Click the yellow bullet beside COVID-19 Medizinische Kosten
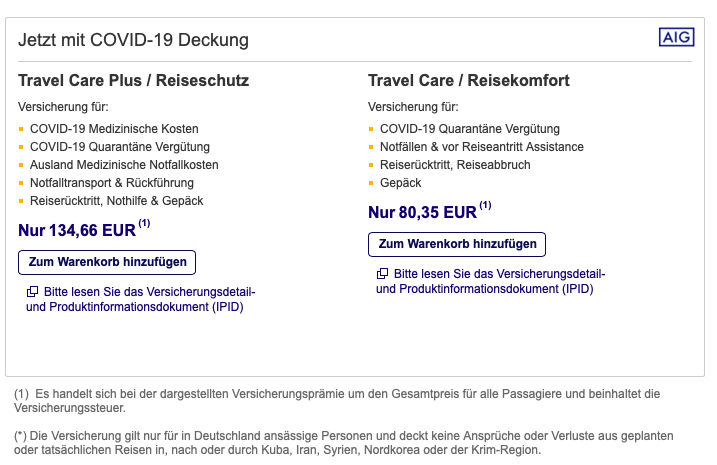 pyautogui.click(x=21, y=129)
